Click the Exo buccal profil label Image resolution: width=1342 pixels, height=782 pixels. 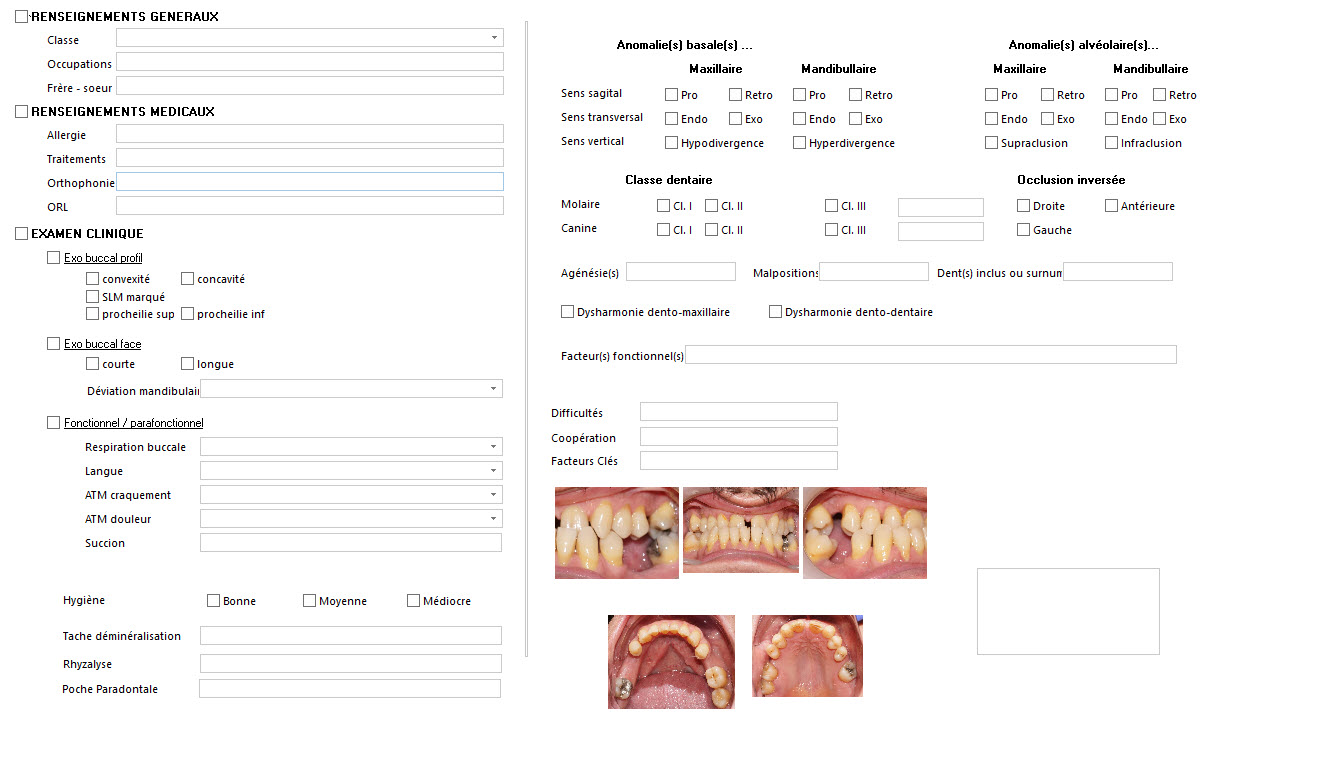point(103,258)
